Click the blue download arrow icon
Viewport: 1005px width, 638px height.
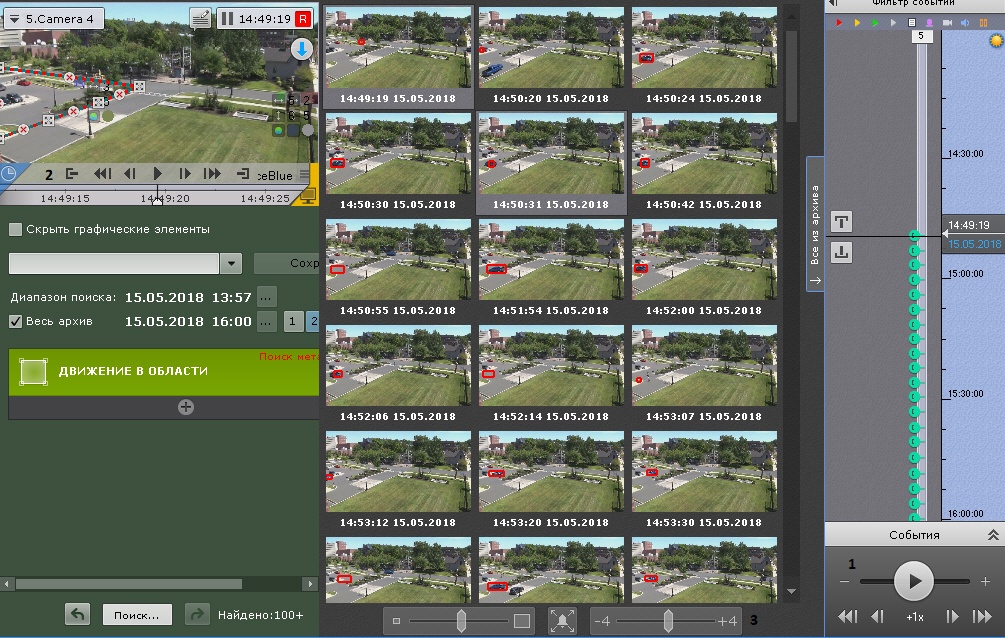pos(302,48)
